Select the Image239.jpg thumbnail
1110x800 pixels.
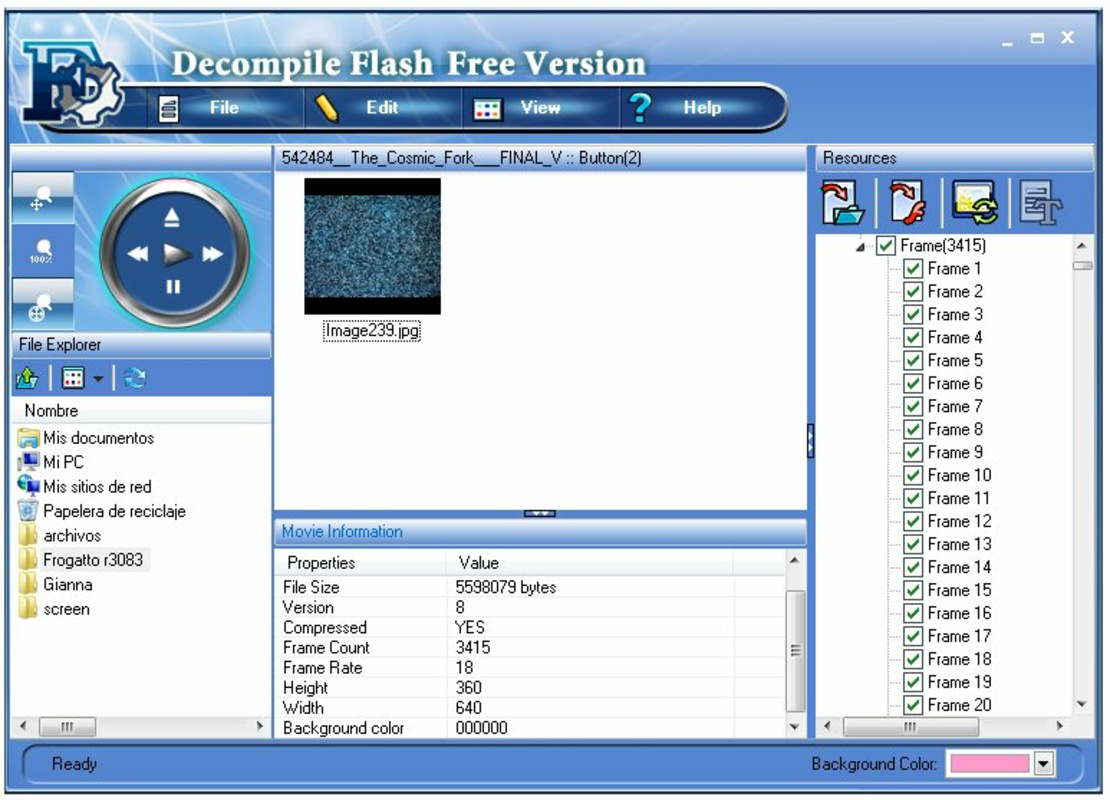pyautogui.click(x=372, y=246)
